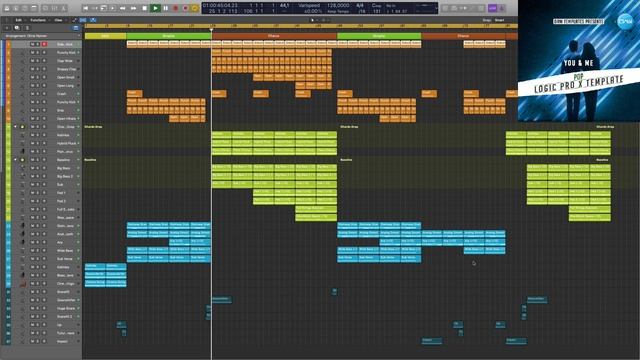Open the Arrangement track dropdown arrow
Image resolution: width=640 pixels, height=360 pixels.
coord(79,36)
